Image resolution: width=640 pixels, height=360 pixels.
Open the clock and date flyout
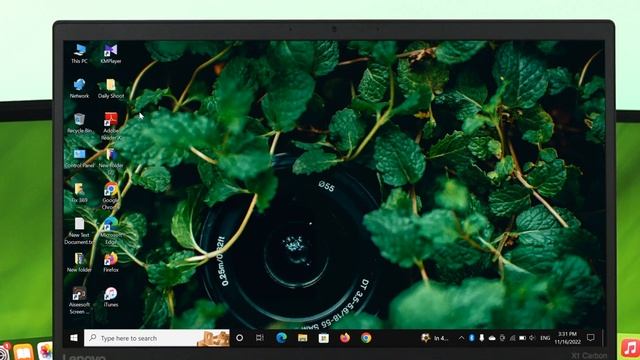[567, 338]
